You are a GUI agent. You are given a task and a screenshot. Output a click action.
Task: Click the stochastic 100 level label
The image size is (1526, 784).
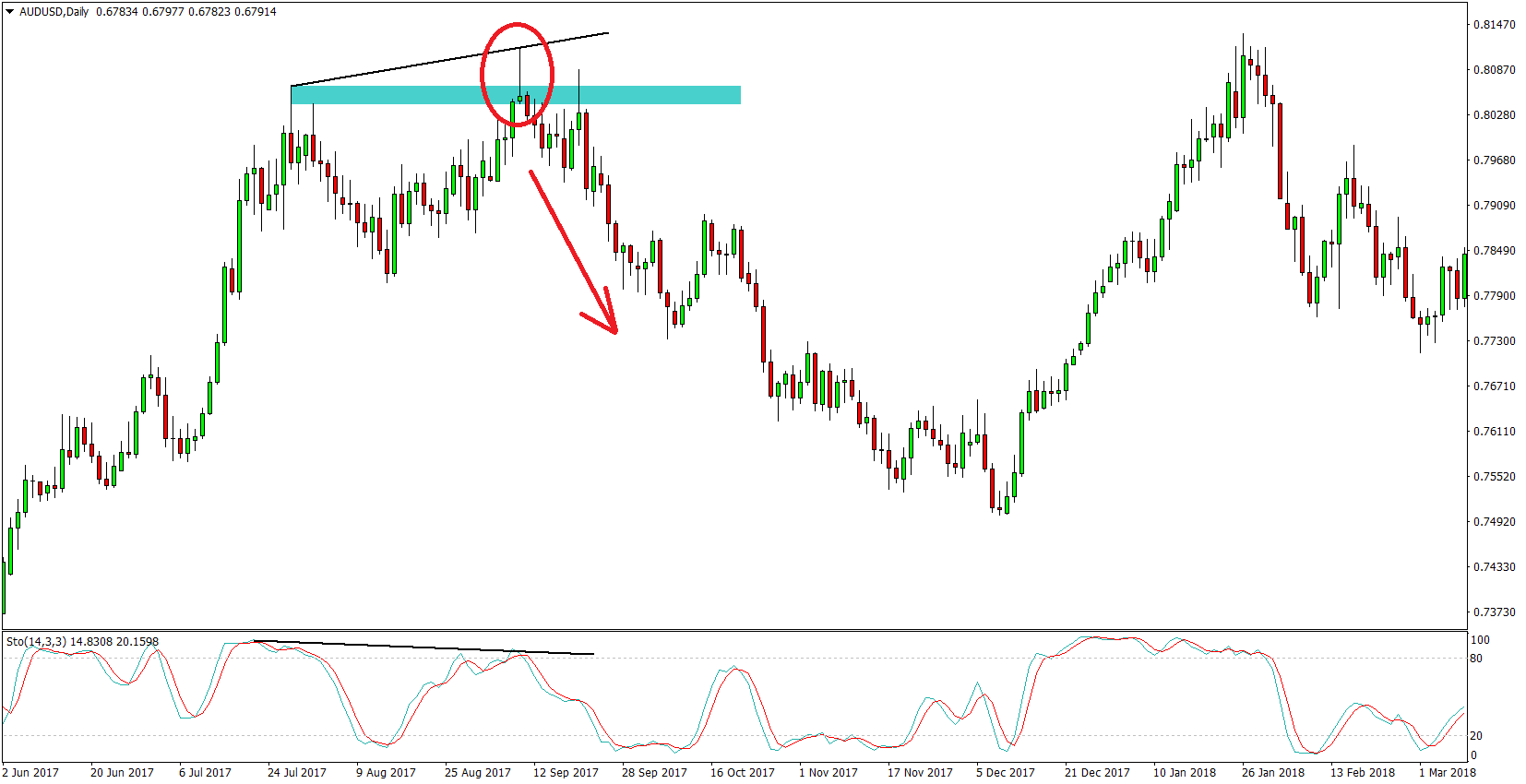pyautogui.click(x=1480, y=640)
